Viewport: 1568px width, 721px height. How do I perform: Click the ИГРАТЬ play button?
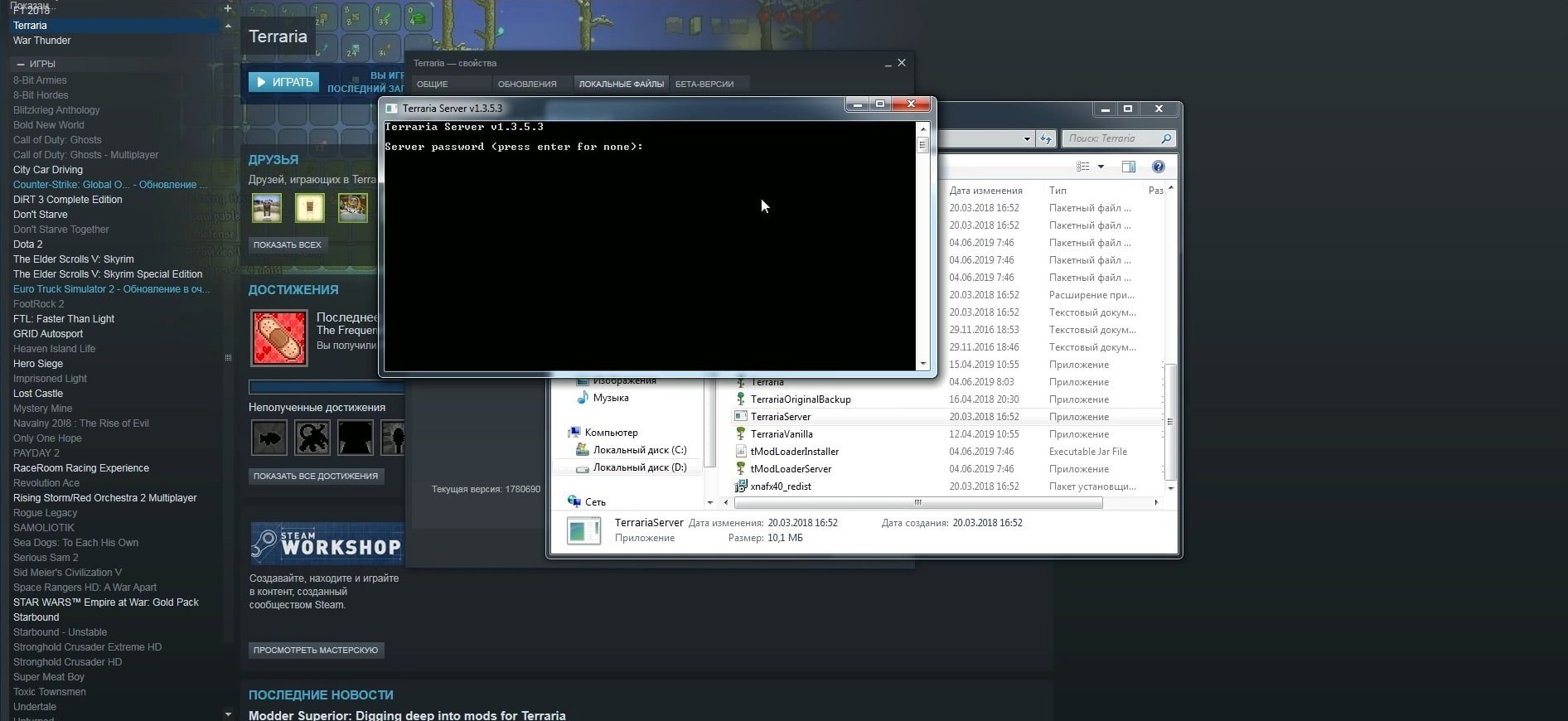[x=283, y=82]
